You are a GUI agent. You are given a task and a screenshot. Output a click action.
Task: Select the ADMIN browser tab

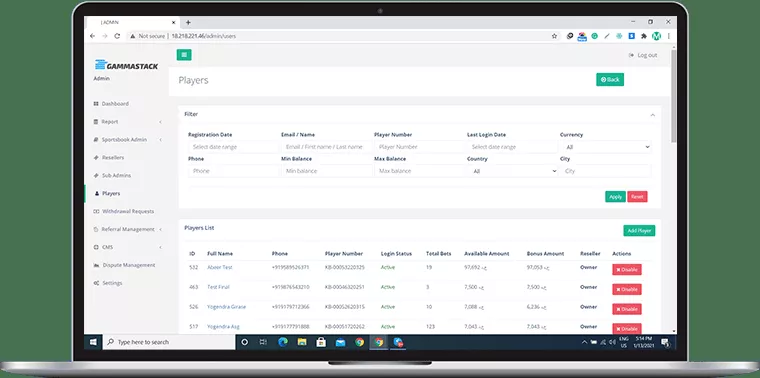point(133,22)
